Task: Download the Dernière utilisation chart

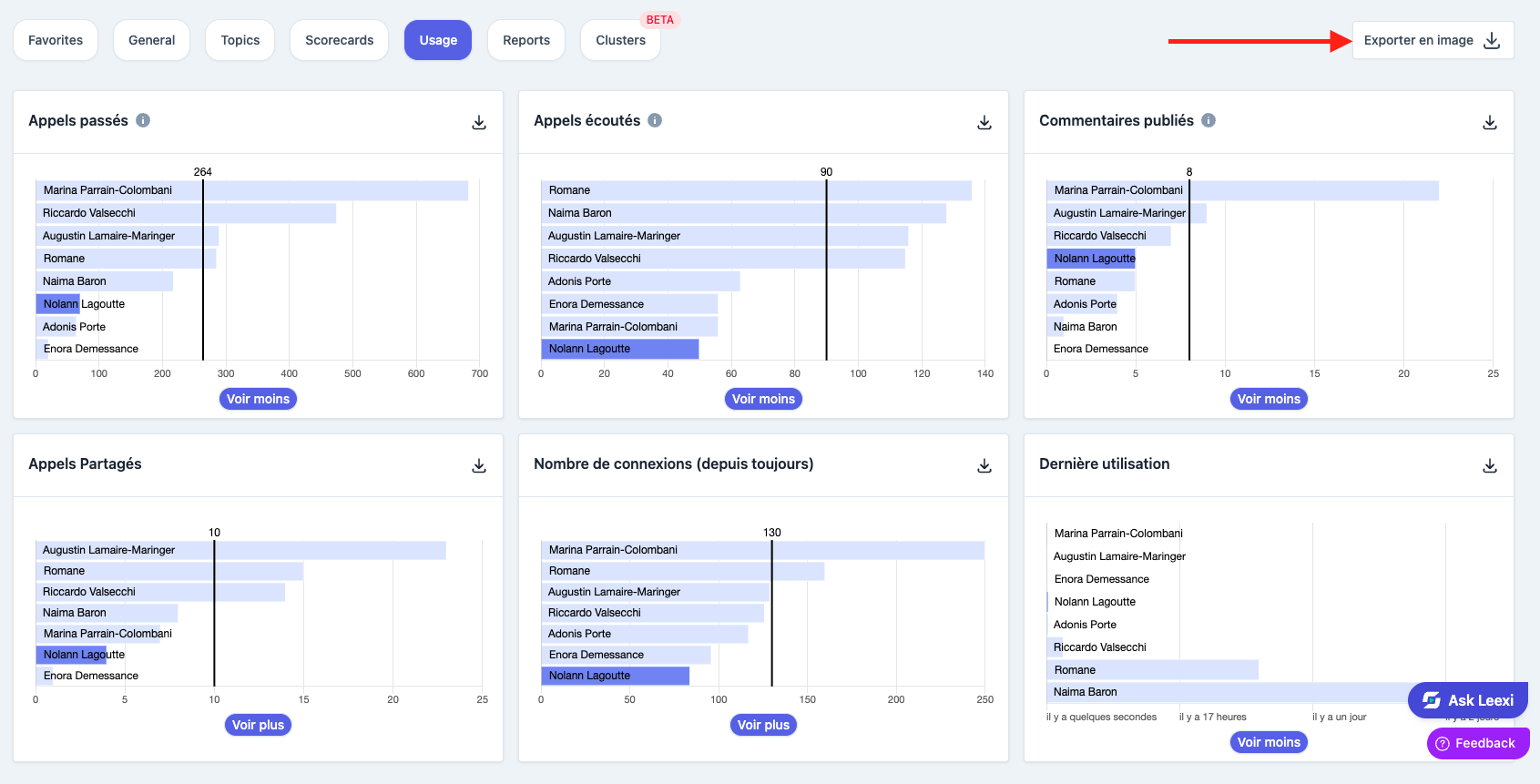Action: (x=1490, y=465)
